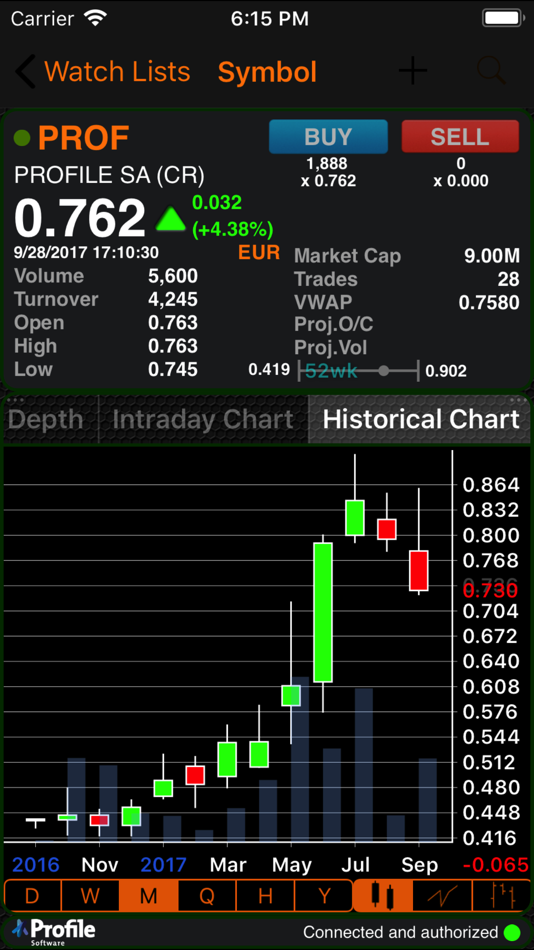Image resolution: width=534 pixels, height=950 pixels.
Task: Tap the bid size 1,888
Action: coord(327,163)
